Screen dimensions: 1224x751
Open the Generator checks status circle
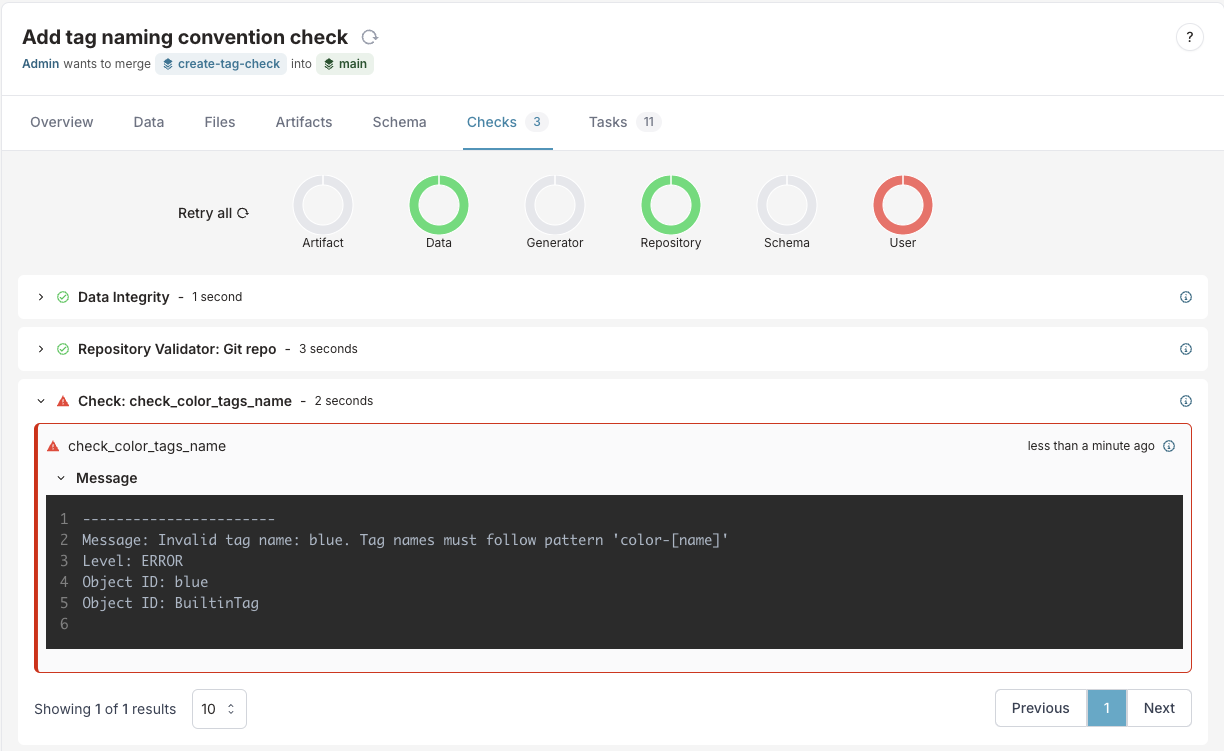click(554, 205)
